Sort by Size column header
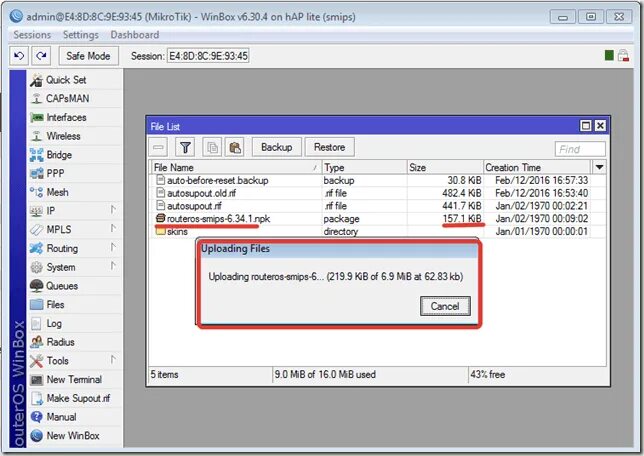Image resolution: width=644 pixels, height=456 pixels. click(x=445, y=168)
